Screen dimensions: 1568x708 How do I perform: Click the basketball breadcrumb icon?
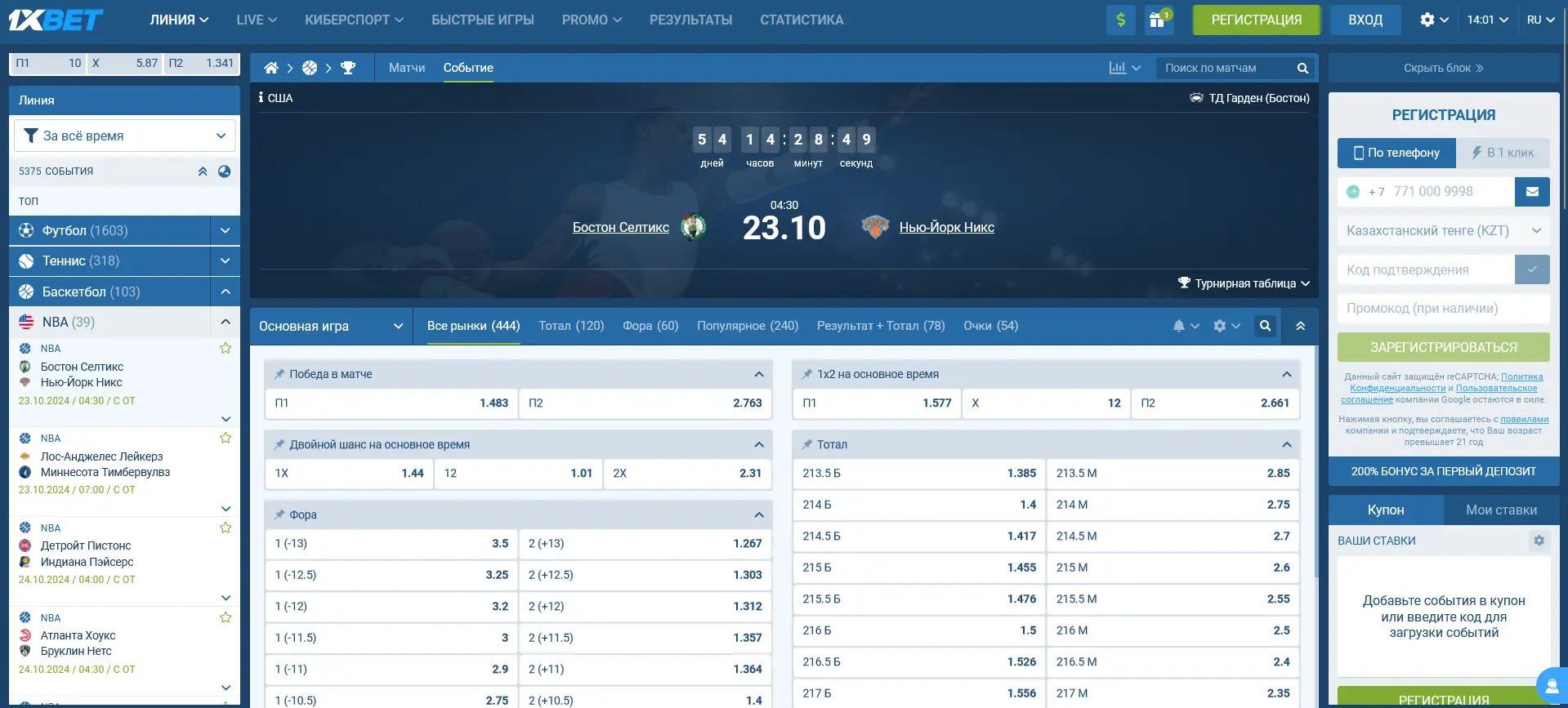(310, 68)
